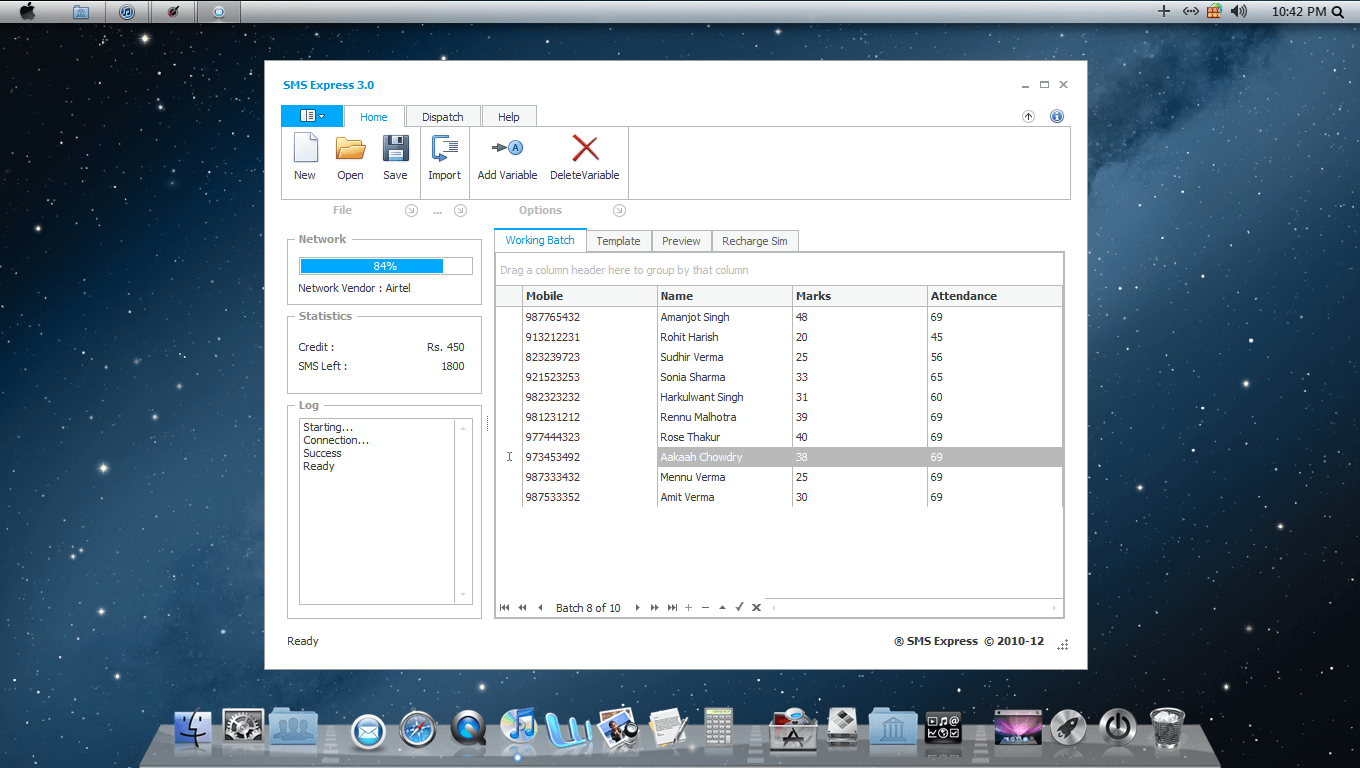Click the blue info icon in the ribbon corner
This screenshot has width=1360, height=768.
click(x=1057, y=117)
